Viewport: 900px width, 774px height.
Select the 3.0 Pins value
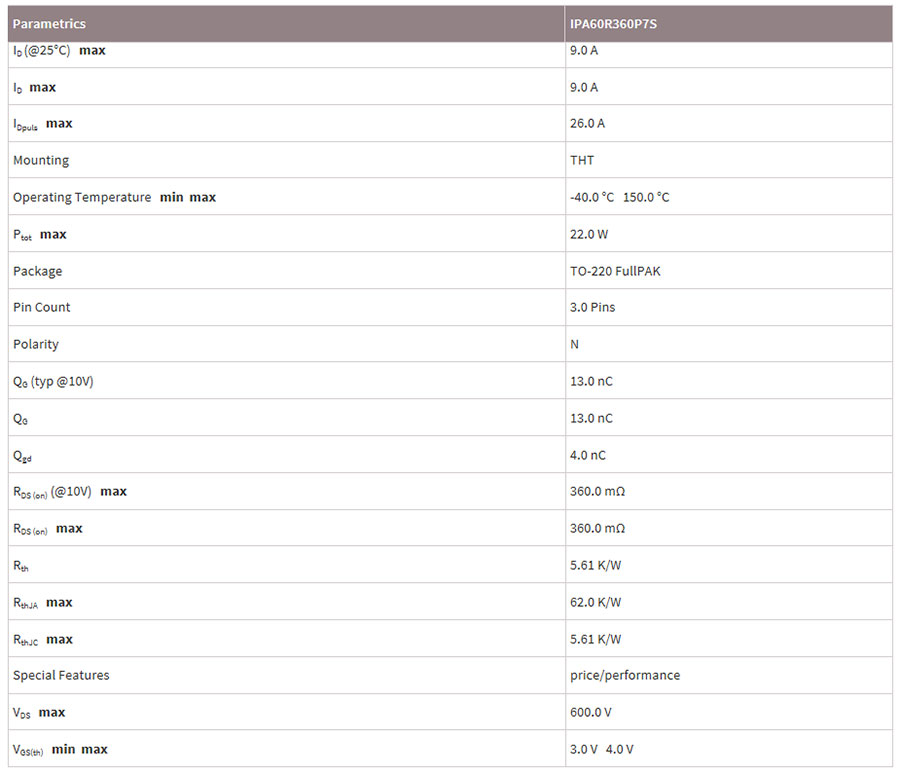tap(592, 307)
